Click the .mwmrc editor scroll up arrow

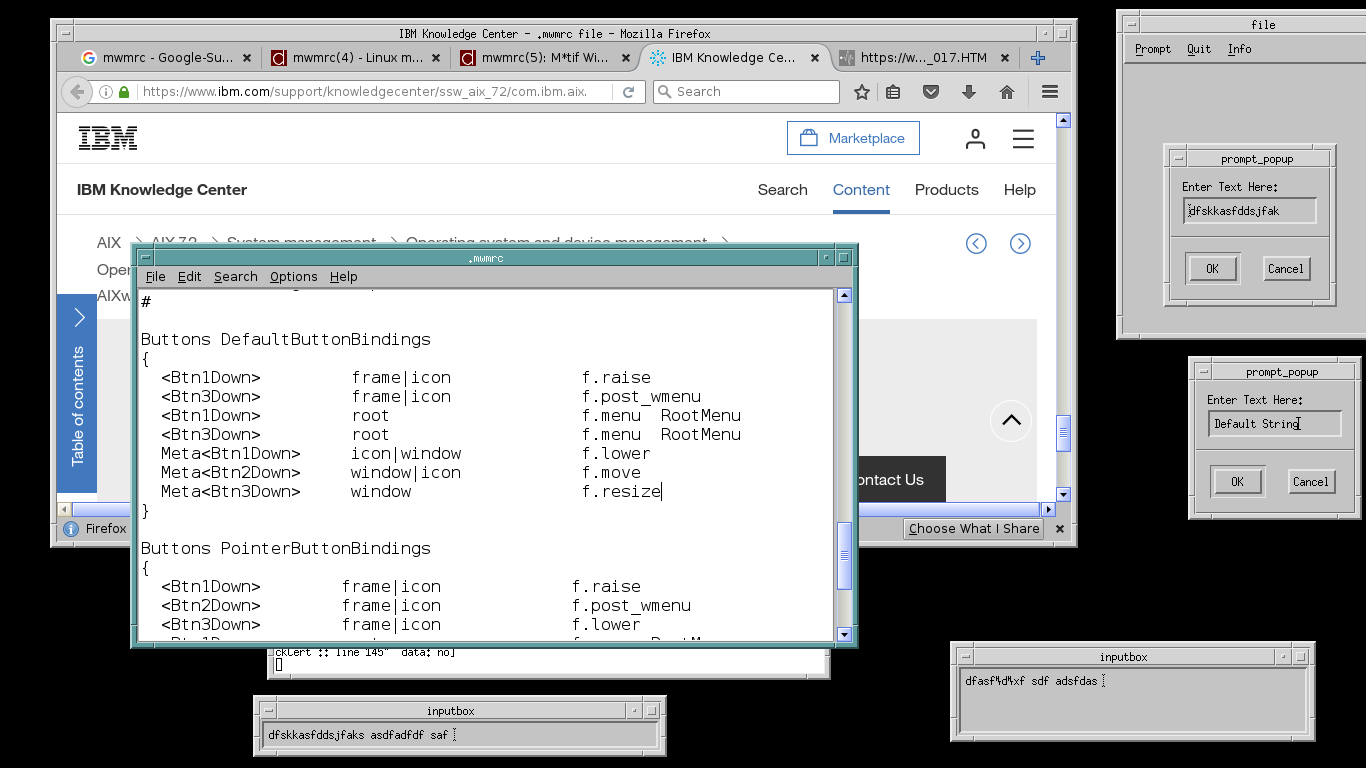(844, 295)
